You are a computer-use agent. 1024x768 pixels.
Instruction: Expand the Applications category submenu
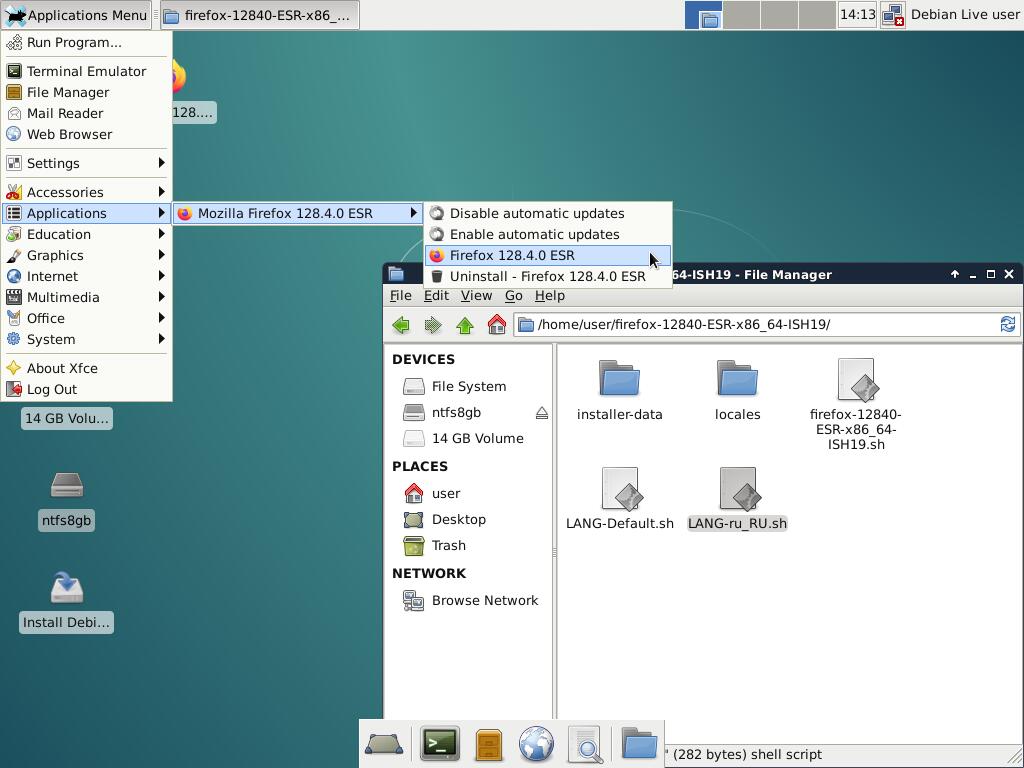tap(86, 214)
